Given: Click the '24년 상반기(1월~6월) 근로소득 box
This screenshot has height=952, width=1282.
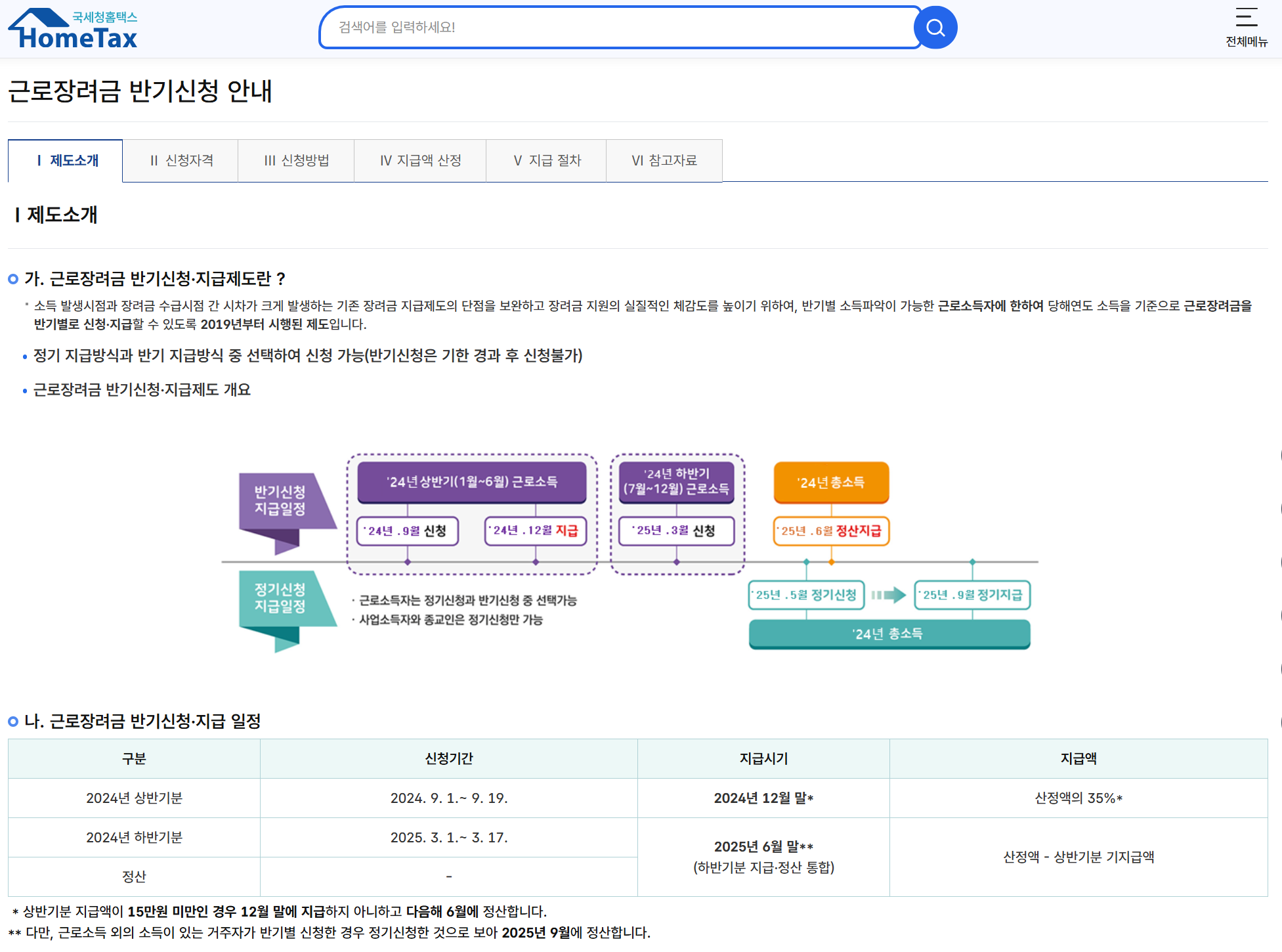Looking at the screenshot, I should coord(472,483).
